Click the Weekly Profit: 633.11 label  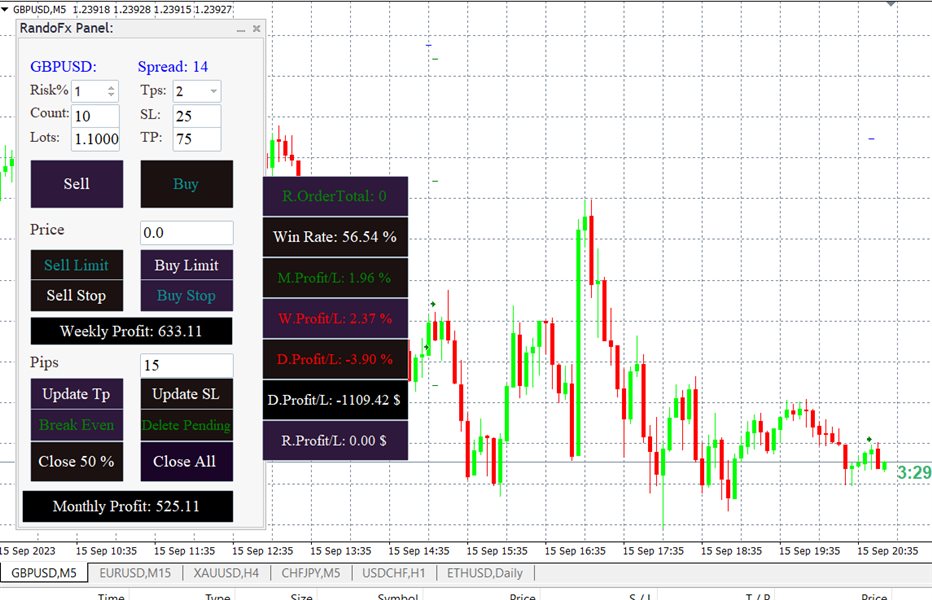point(131,331)
